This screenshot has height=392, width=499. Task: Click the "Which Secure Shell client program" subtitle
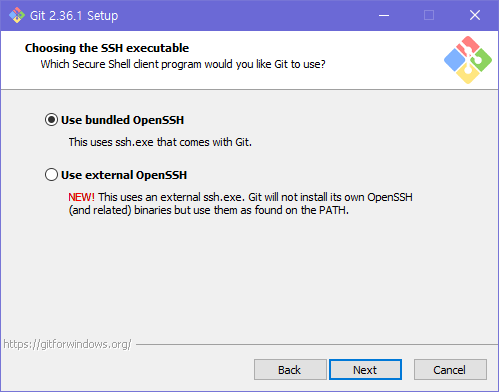pos(183,64)
